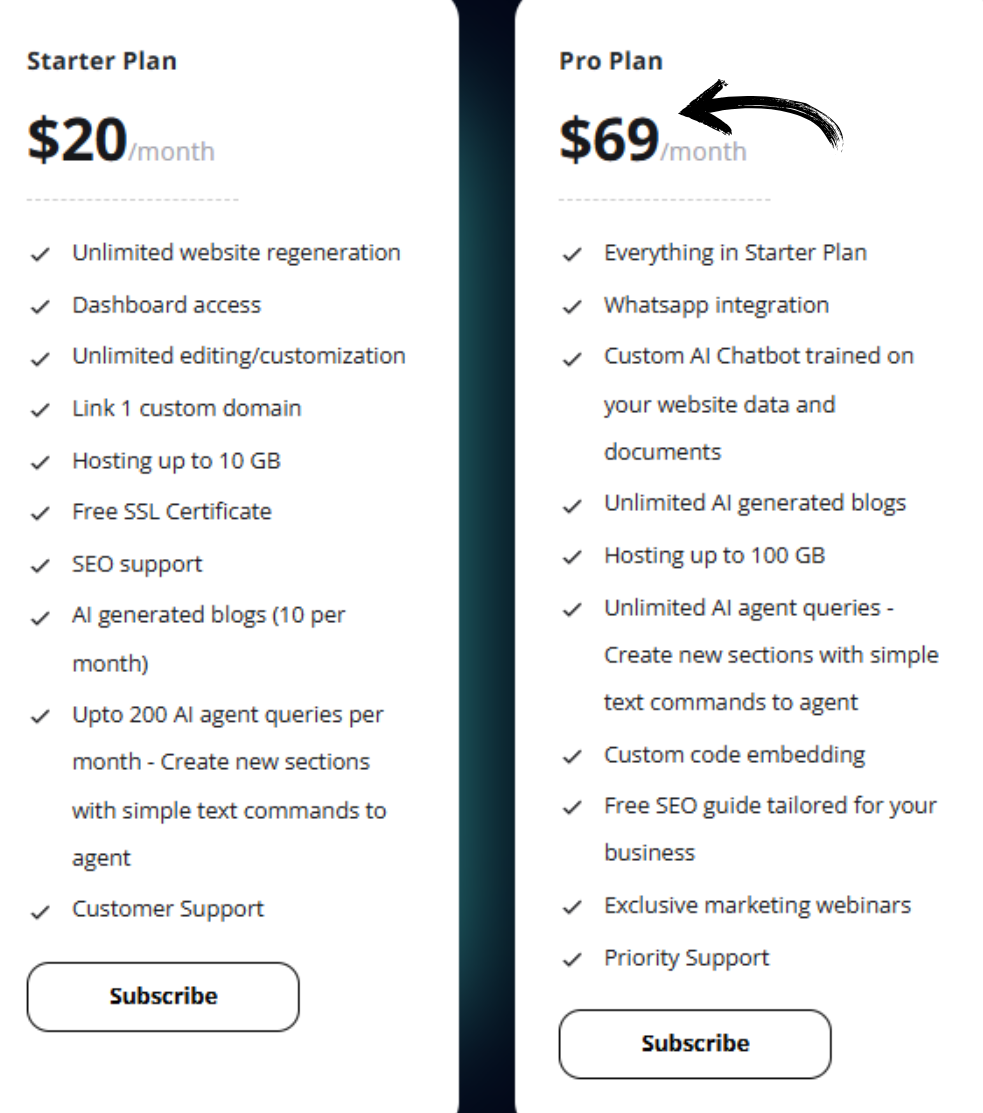Click the SEO support feature text
This screenshot has height=1113, width=983.
tap(137, 564)
